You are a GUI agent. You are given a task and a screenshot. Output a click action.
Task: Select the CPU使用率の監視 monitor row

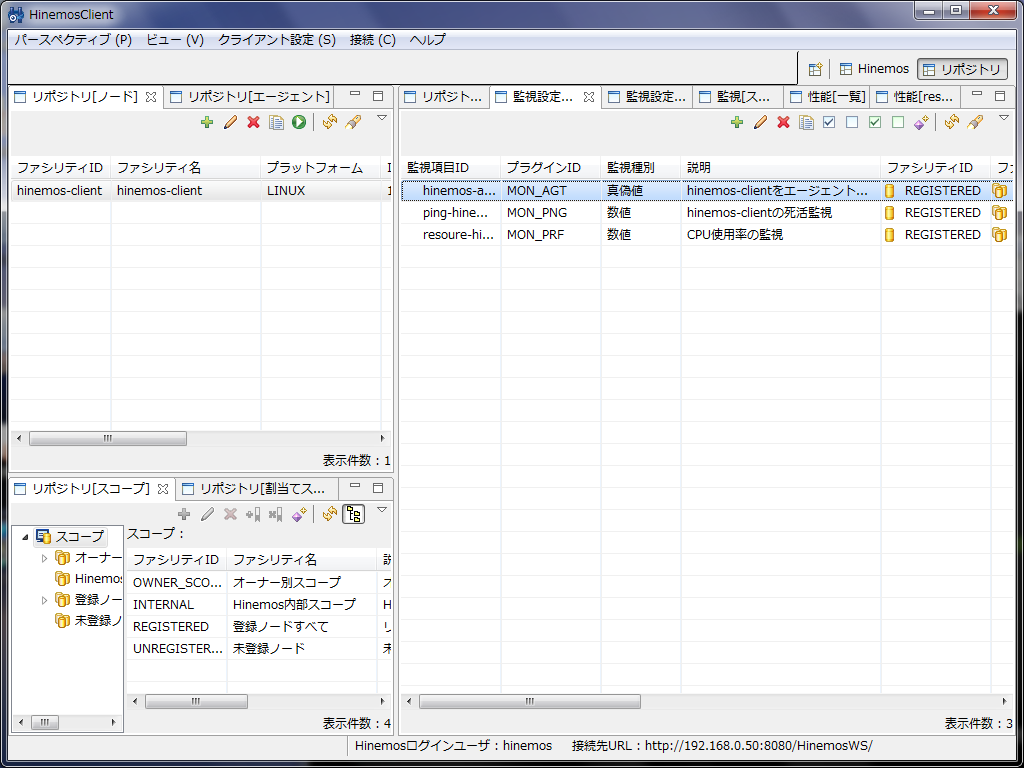click(706, 234)
